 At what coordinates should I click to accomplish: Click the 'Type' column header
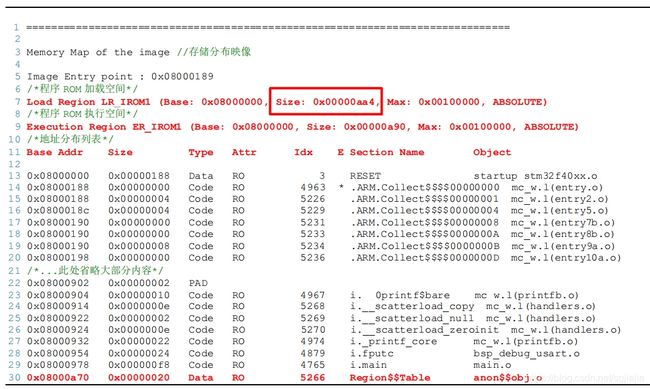click(201, 153)
